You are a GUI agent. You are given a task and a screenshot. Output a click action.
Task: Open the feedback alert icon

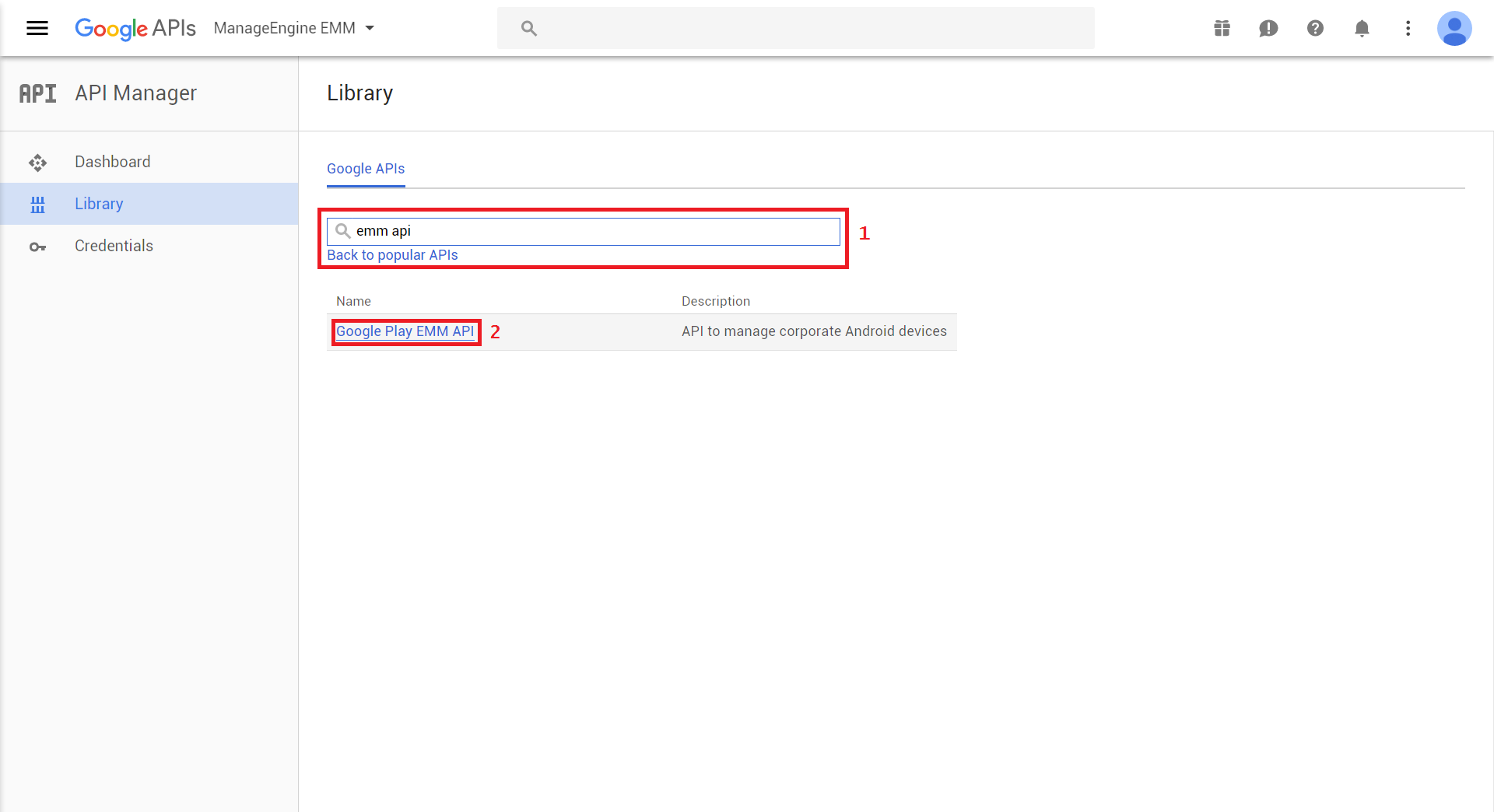point(1268,29)
